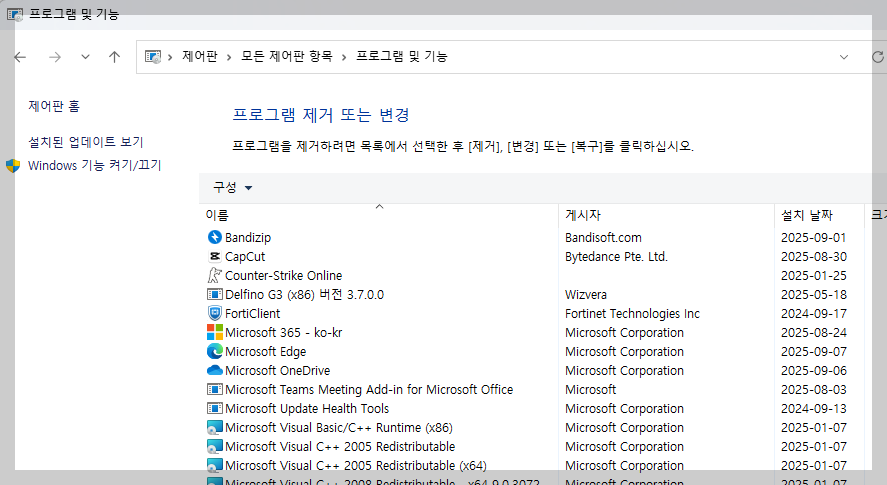Click the address bar control panel icon
This screenshot has height=485, width=887.
153,57
